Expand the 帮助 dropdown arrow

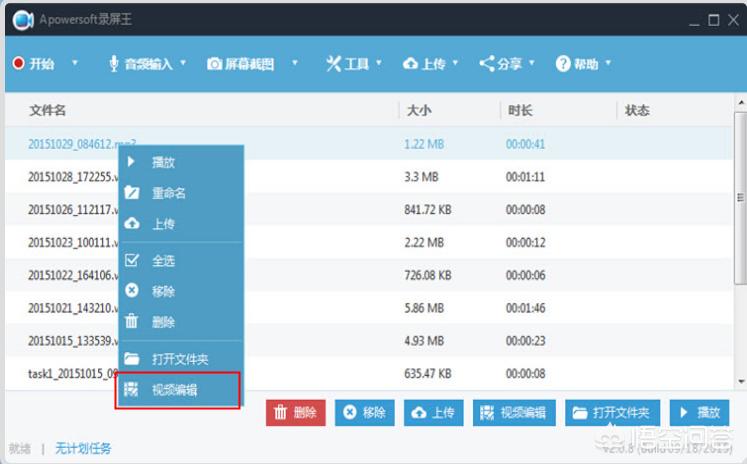tap(608, 62)
